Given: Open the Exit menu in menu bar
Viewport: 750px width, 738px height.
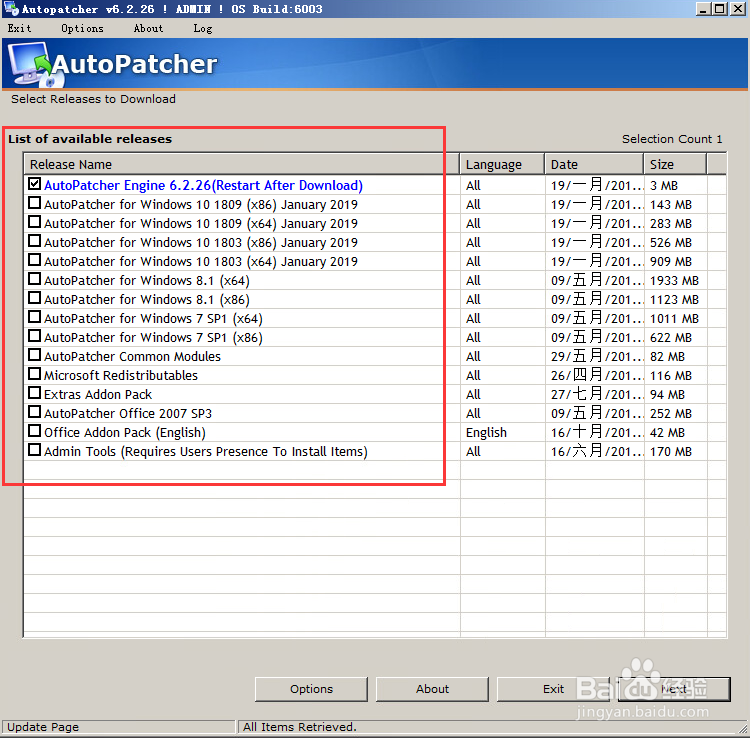Looking at the screenshot, I should coord(20,28).
